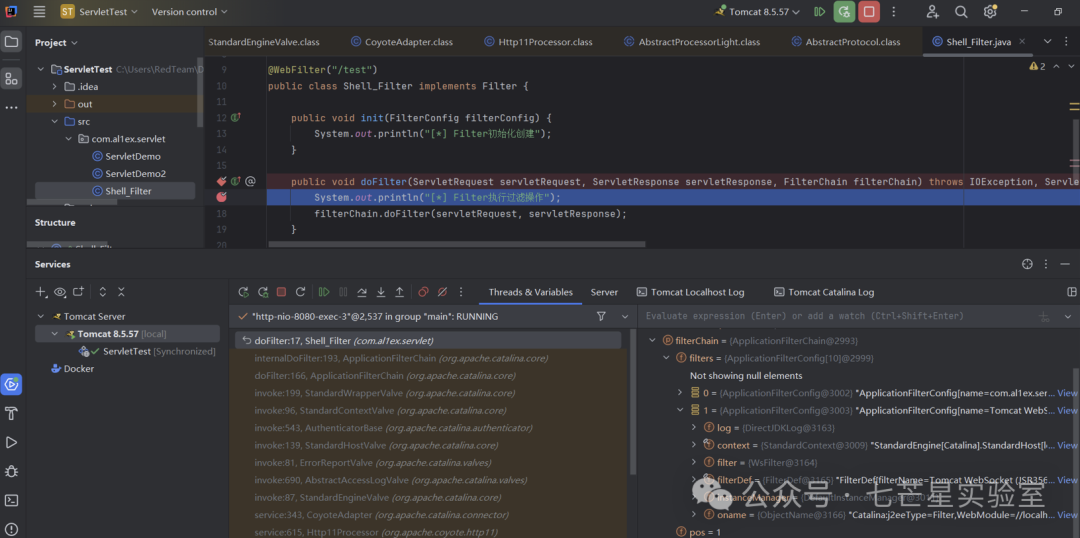Viewport: 1080px width, 538px height.
Task: Switch to CoyoteAdapter.class tab
Action: click(x=402, y=42)
